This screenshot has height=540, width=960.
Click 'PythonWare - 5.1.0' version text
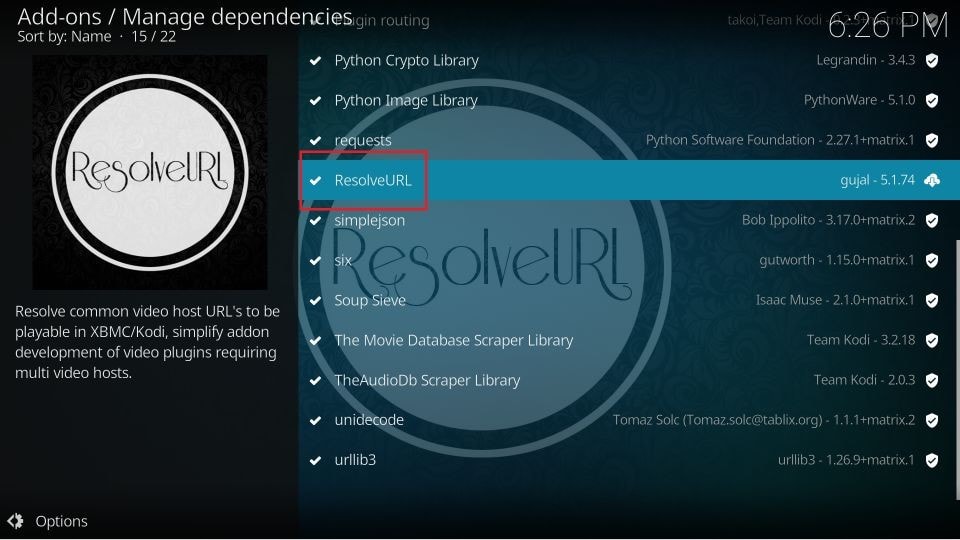[860, 100]
